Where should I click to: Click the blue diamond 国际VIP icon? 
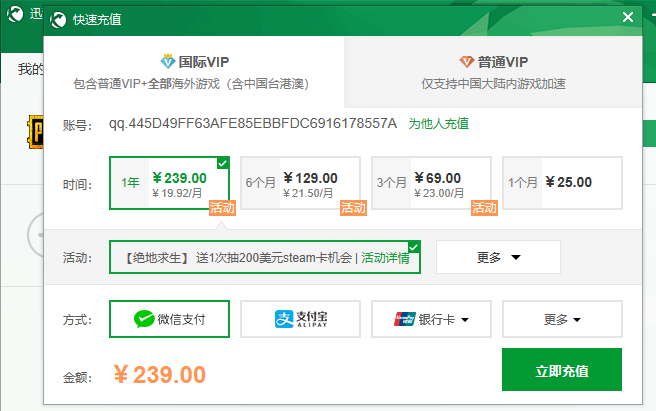pos(168,62)
